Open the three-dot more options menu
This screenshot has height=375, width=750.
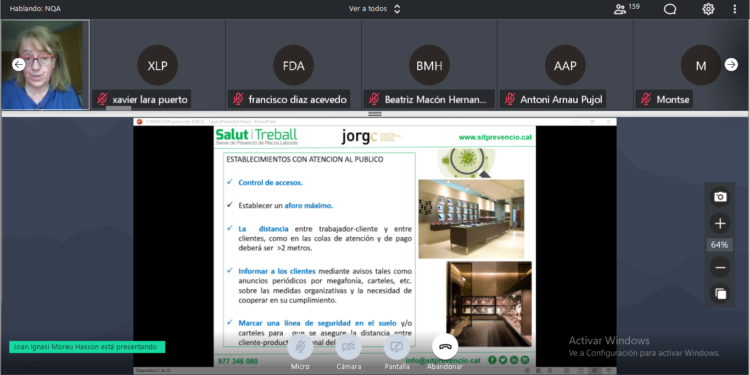coord(735,9)
